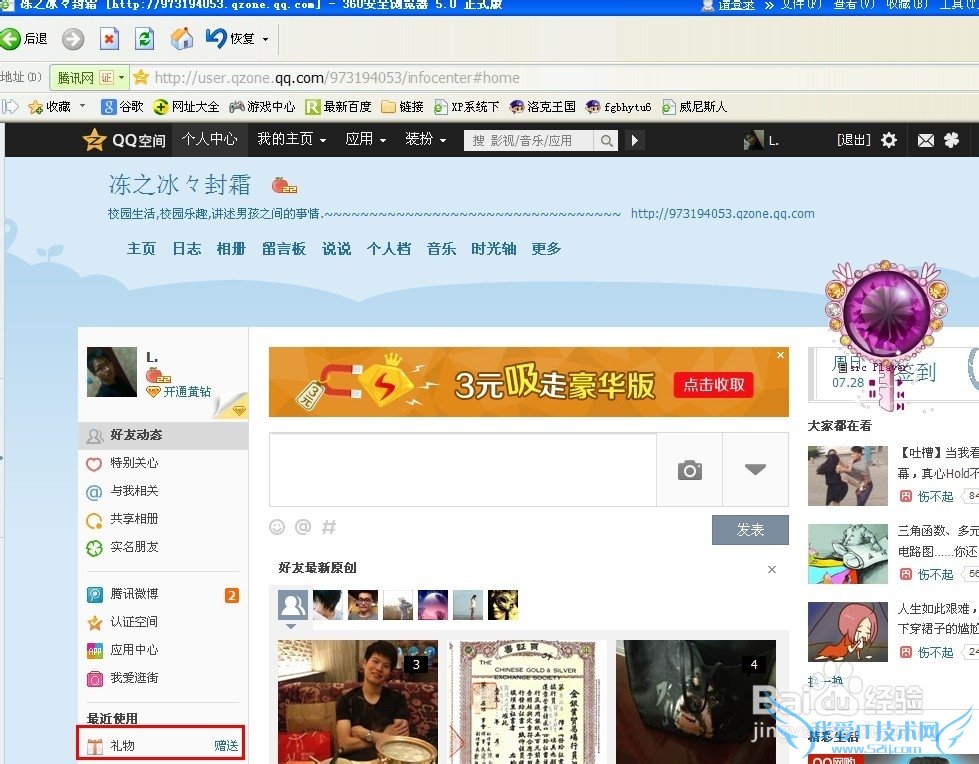
Task: Select 与我相关 @ item
Action: pyautogui.click(x=163, y=491)
